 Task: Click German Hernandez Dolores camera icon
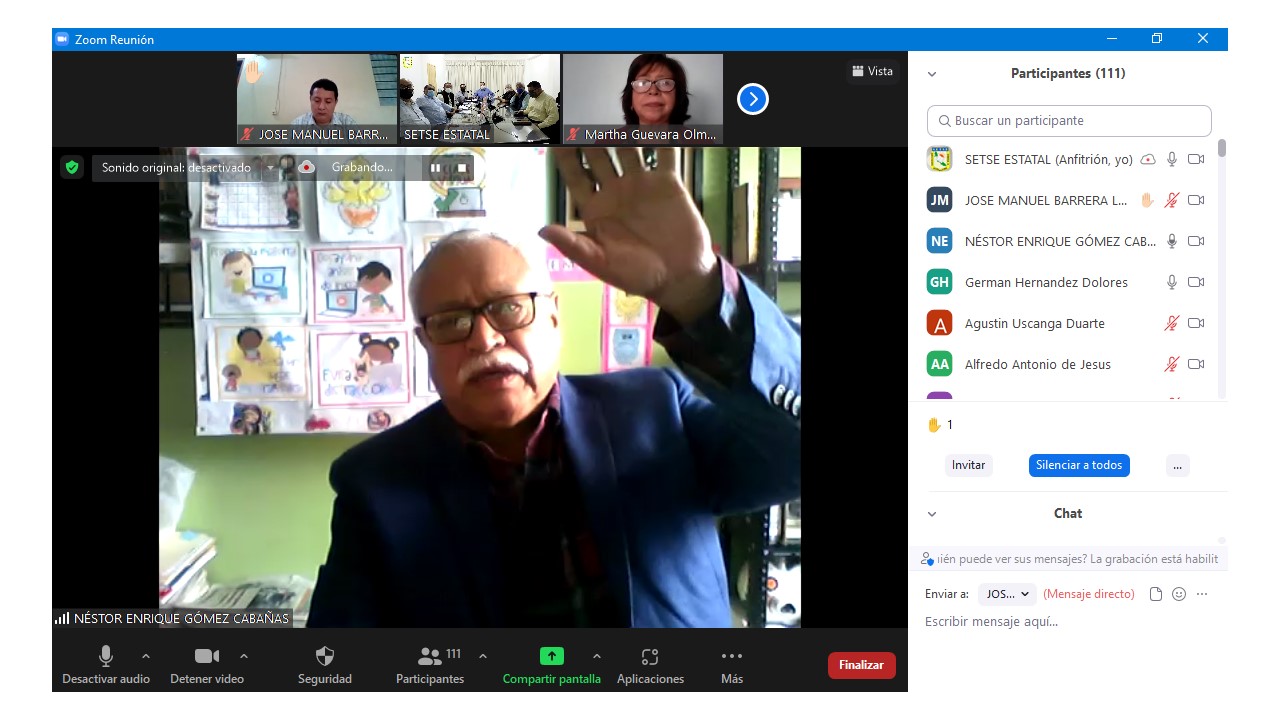(x=1196, y=282)
